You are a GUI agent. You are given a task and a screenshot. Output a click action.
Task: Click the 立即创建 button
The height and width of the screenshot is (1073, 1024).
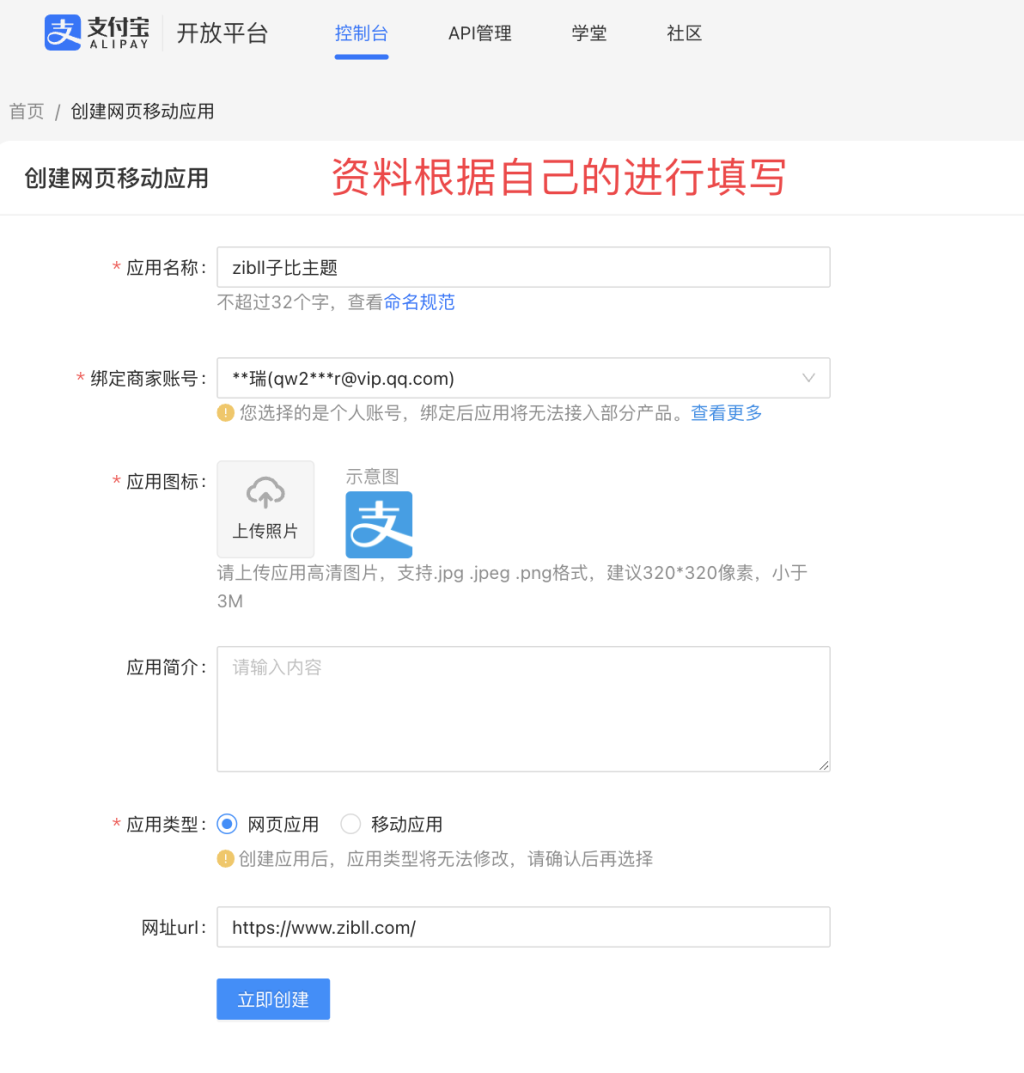(272, 998)
